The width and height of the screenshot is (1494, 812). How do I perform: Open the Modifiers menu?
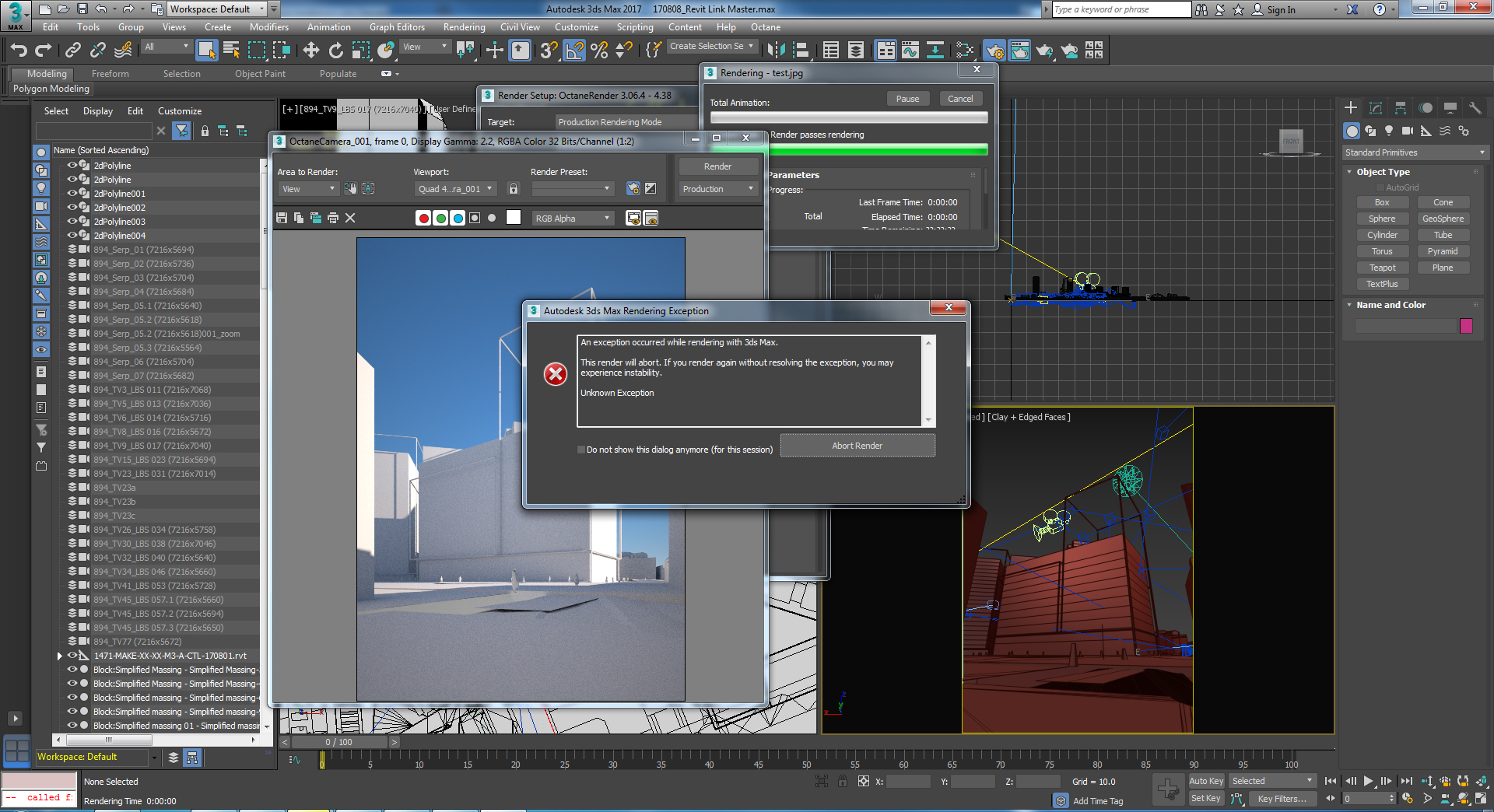tap(269, 27)
